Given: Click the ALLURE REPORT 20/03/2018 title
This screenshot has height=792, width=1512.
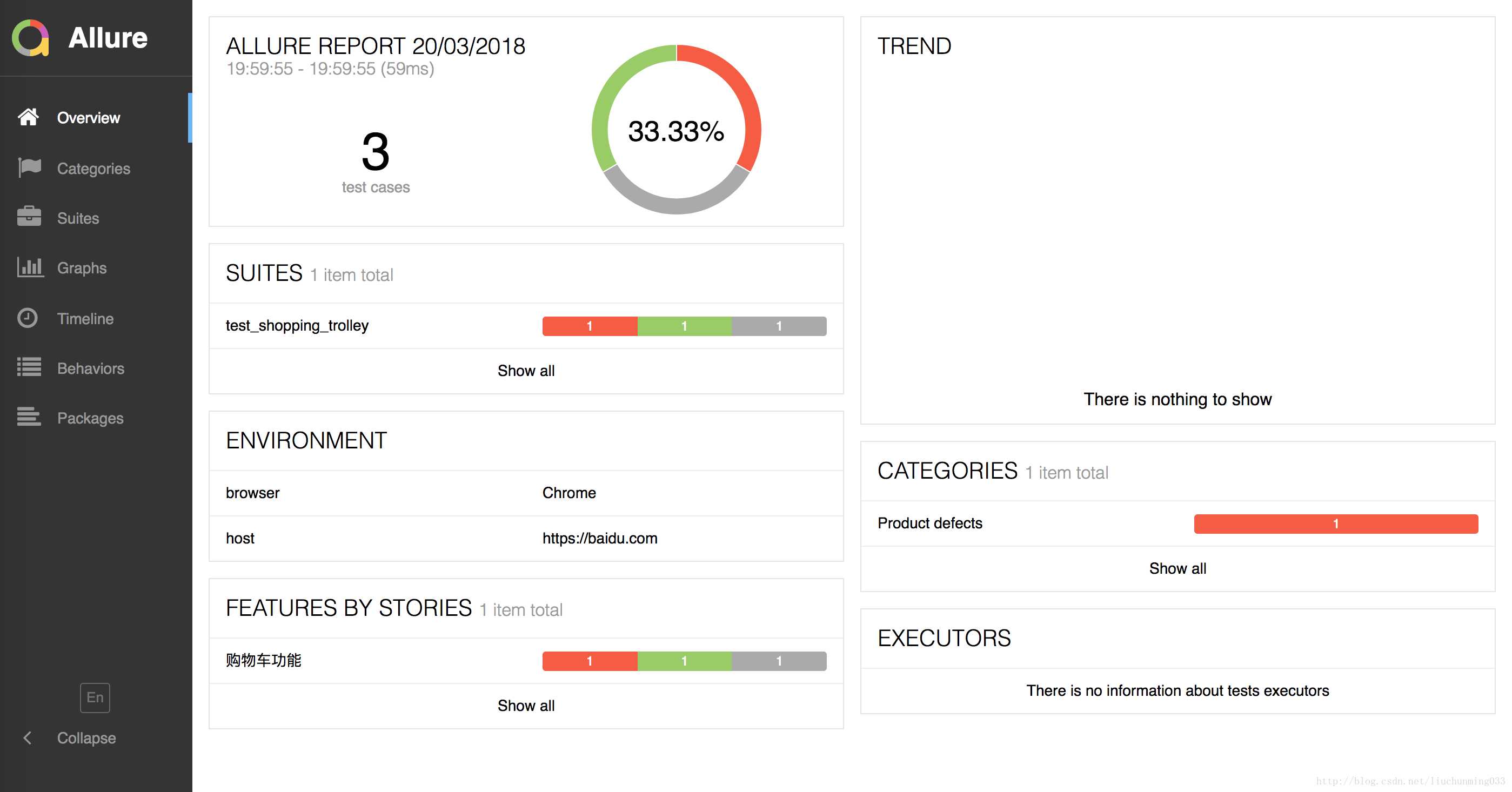Looking at the screenshot, I should [376, 46].
